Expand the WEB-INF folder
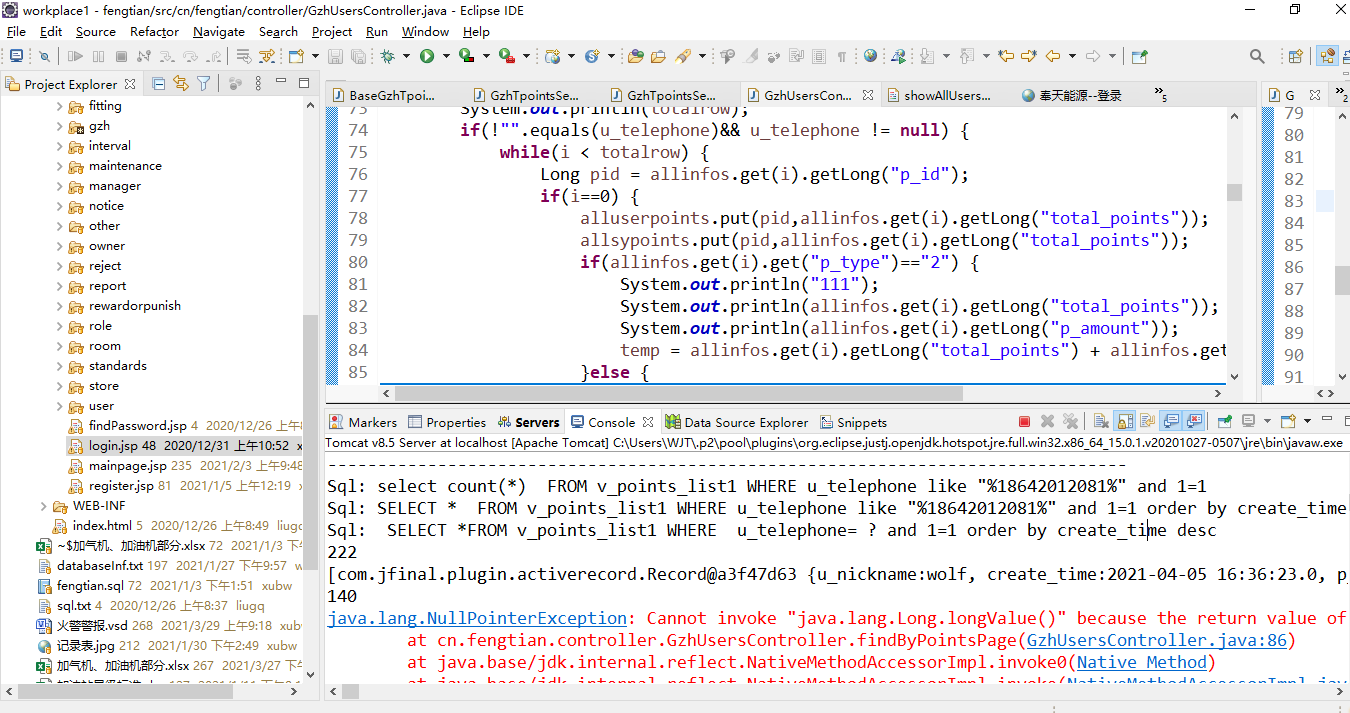The width and height of the screenshot is (1350, 713). point(45,506)
